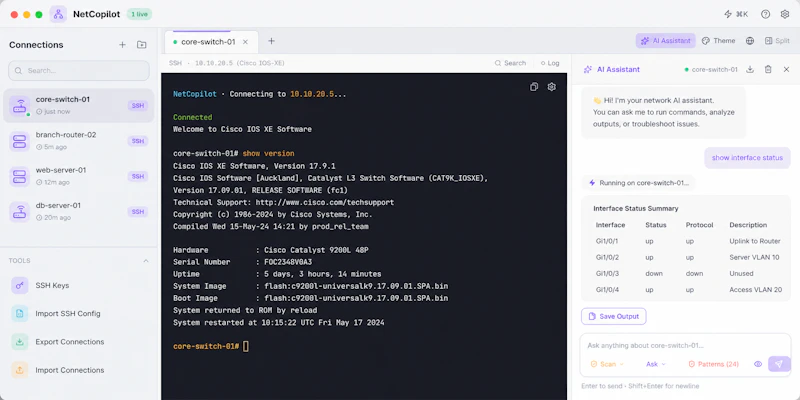Open Import SSH Config tool
800x400 pixels.
(x=79, y=313)
